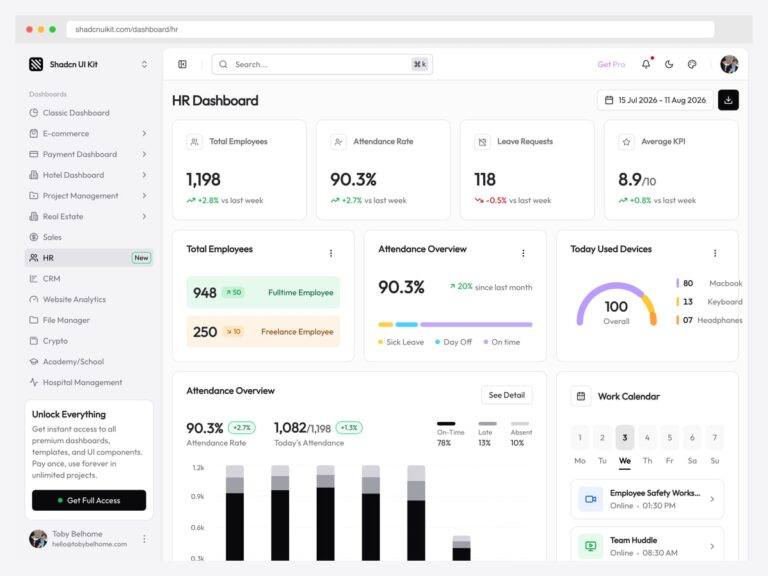Select day 7 Sunday in Work Calendar

(715, 437)
